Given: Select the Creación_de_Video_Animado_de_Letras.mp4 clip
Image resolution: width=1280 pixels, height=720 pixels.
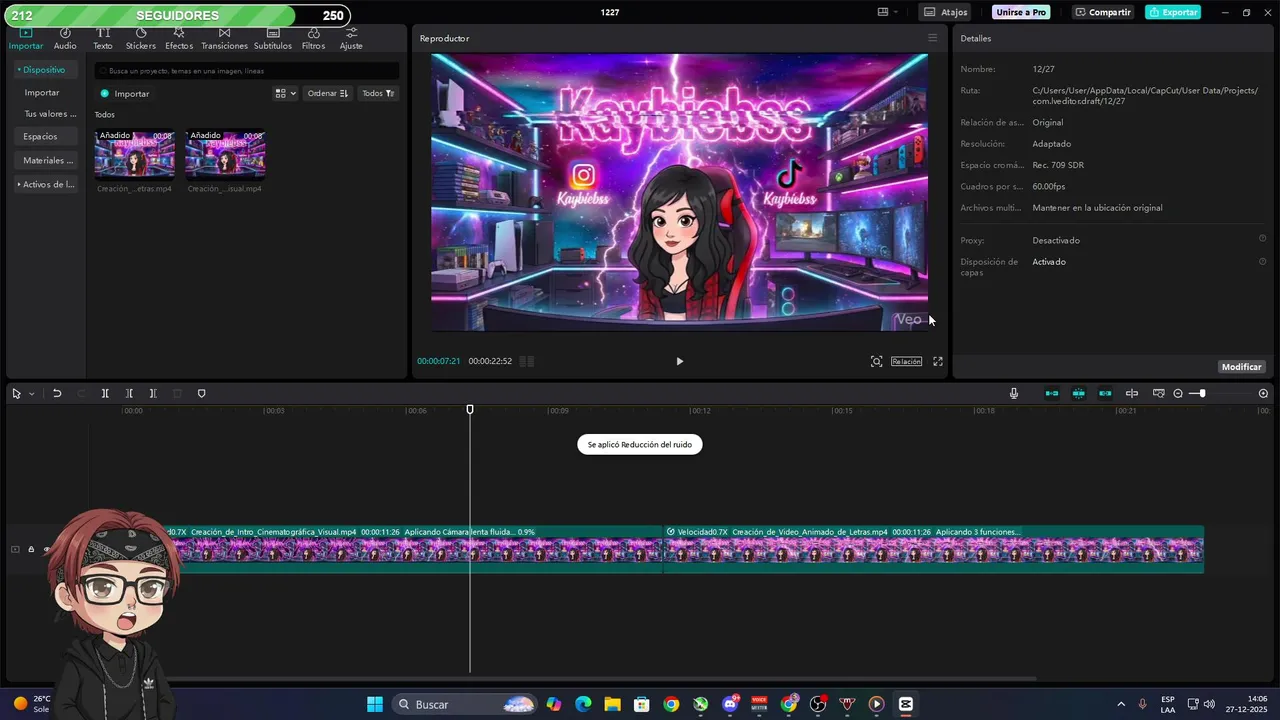Looking at the screenshot, I should pyautogui.click(x=934, y=549).
